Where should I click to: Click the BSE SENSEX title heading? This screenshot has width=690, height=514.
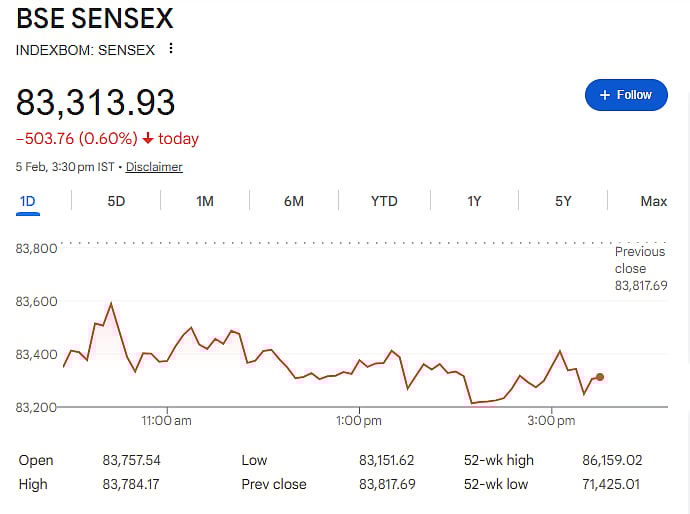[x=95, y=18]
